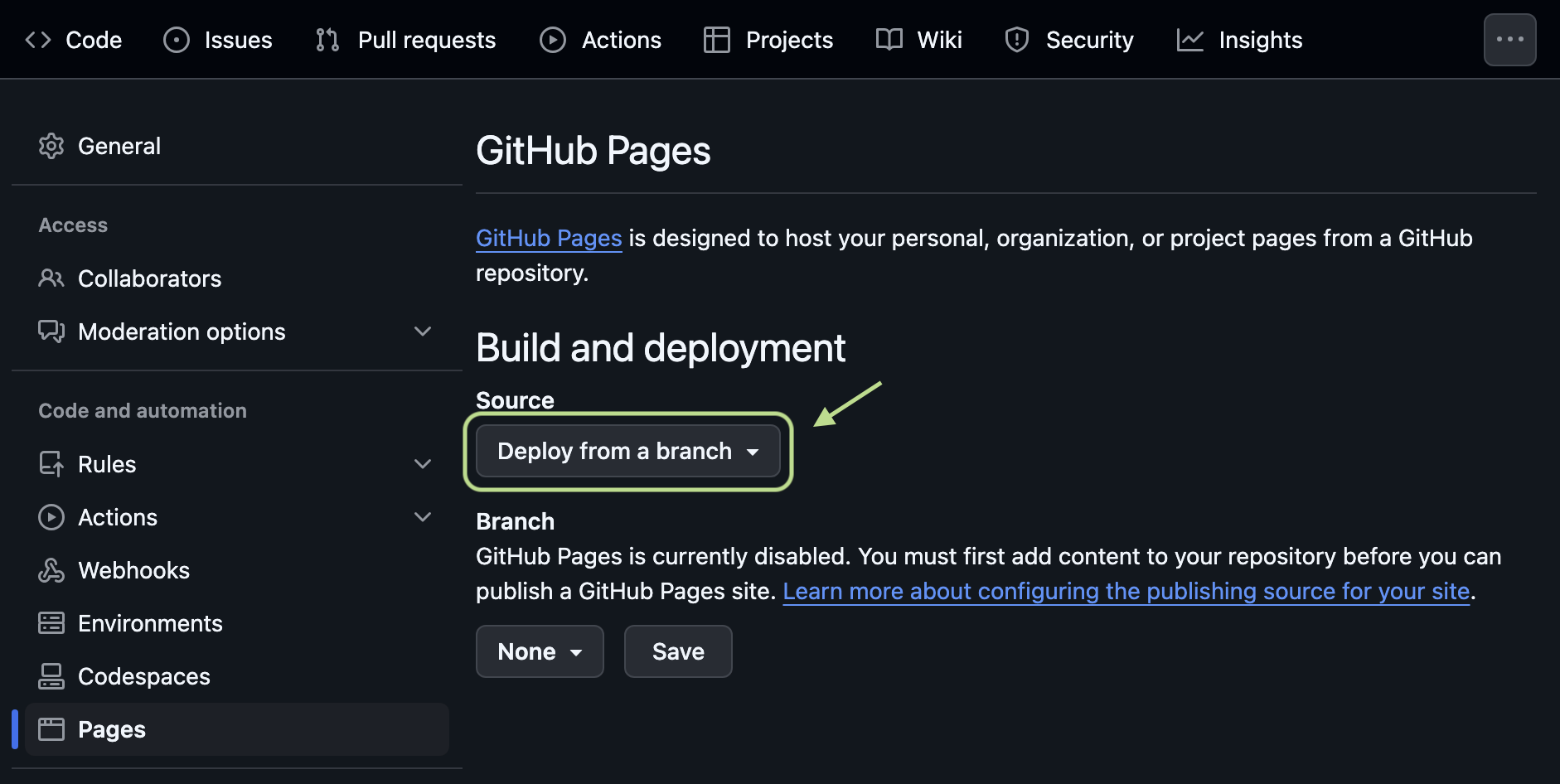Click the Save button

(678, 651)
